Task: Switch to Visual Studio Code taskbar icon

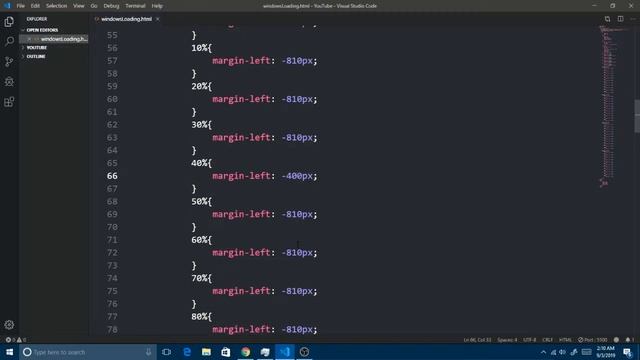Action: click(x=284, y=352)
